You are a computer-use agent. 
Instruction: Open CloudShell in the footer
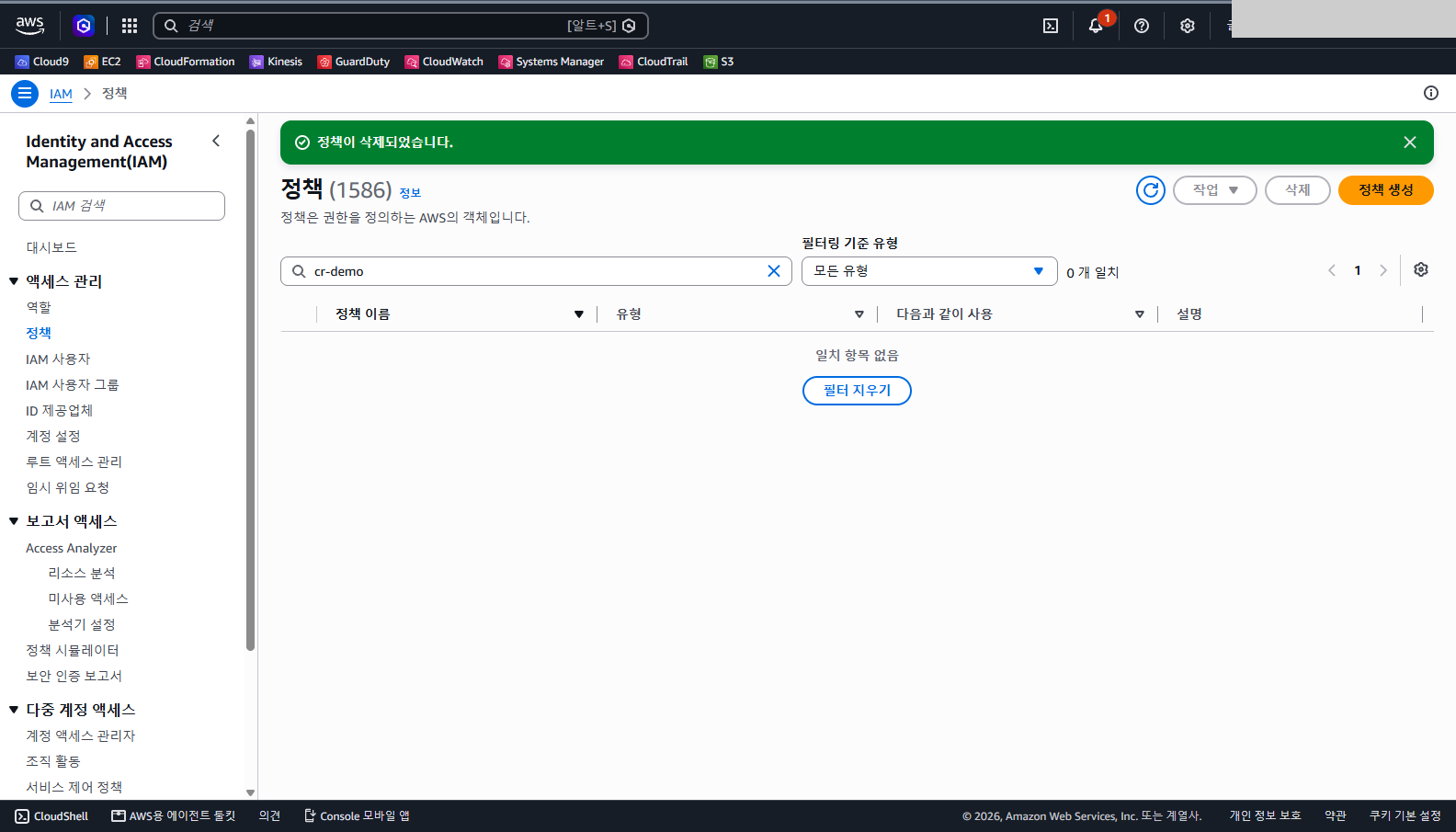tap(51, 816)
